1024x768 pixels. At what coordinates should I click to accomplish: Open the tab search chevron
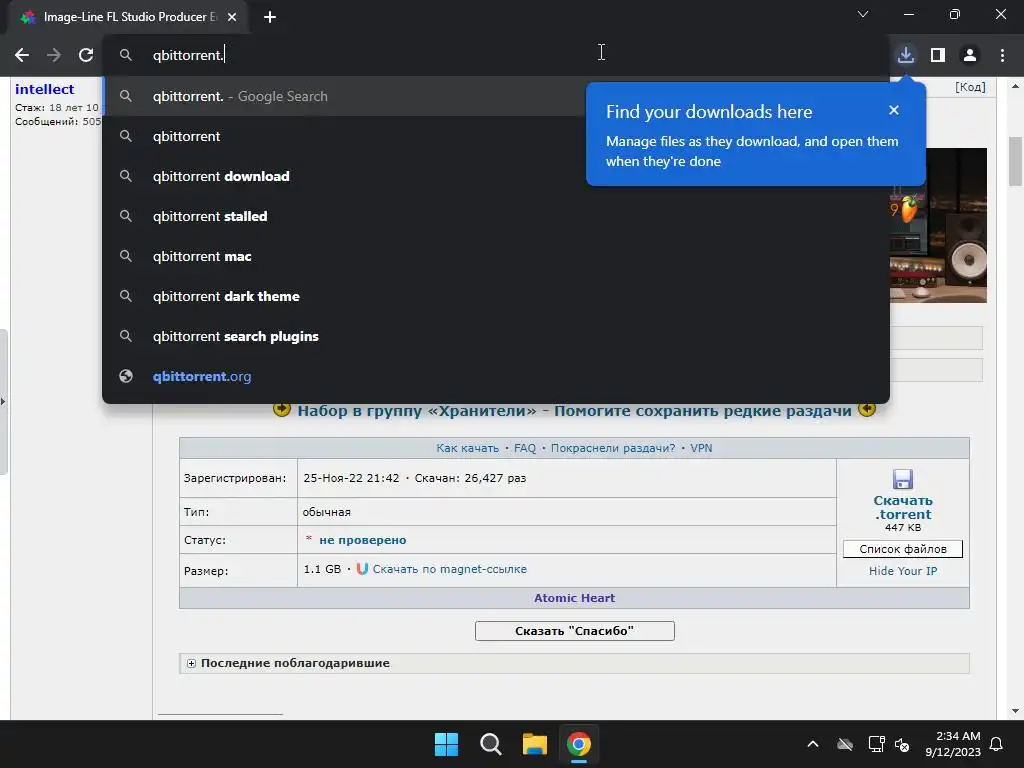click(863, 14)
